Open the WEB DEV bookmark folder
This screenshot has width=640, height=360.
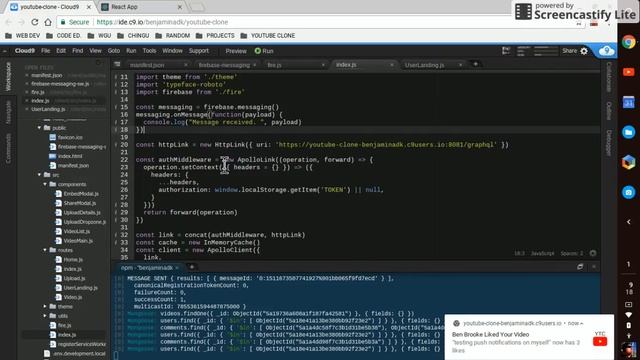22,36
